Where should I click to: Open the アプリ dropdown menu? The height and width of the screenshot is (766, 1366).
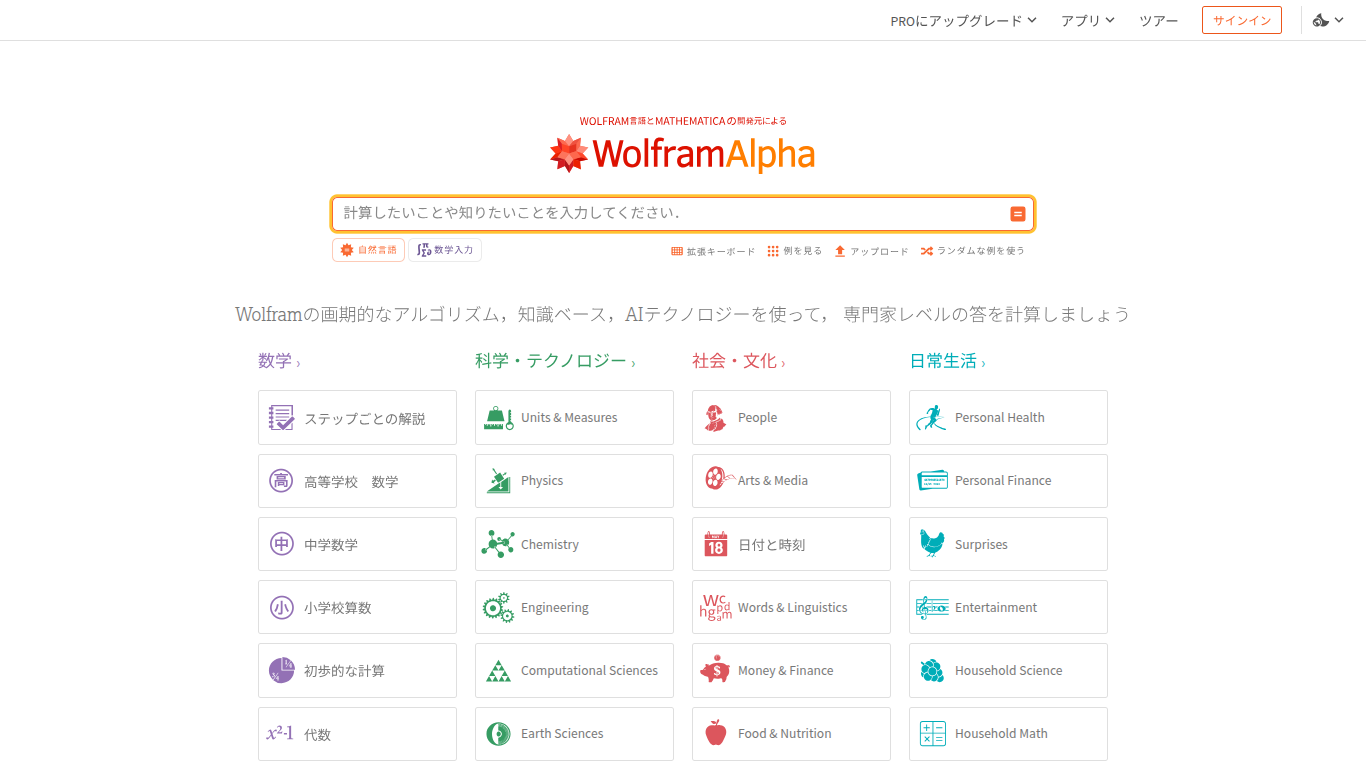click(x=1088, y=20)
